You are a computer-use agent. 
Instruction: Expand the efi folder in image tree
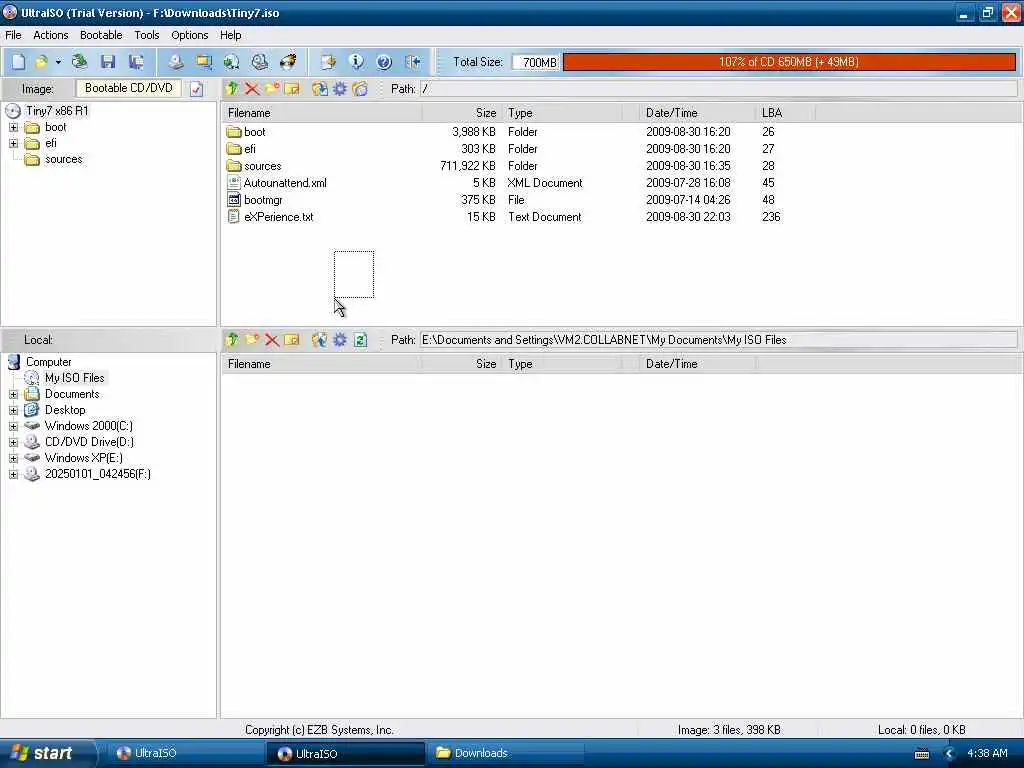point(14,143)
